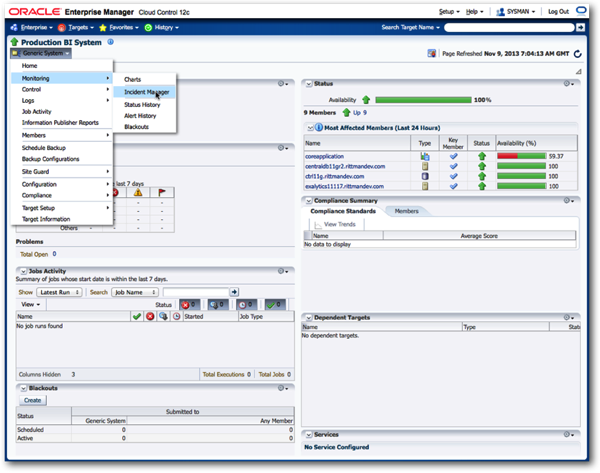Click the Create blackout button

tap(33, 400)
